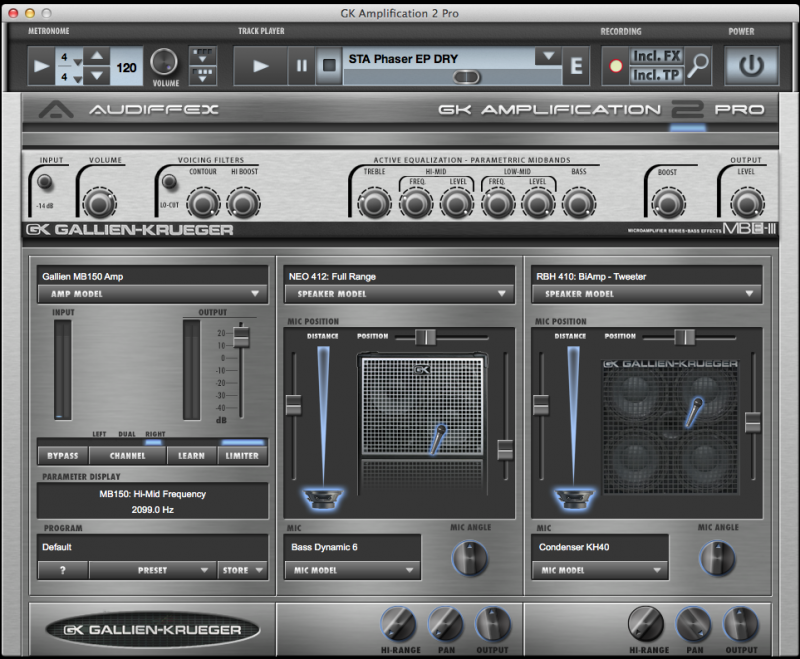Viewport: 800px width, 659px height.
Task: Click the track position slider handle
Action: tap(466, 77)
